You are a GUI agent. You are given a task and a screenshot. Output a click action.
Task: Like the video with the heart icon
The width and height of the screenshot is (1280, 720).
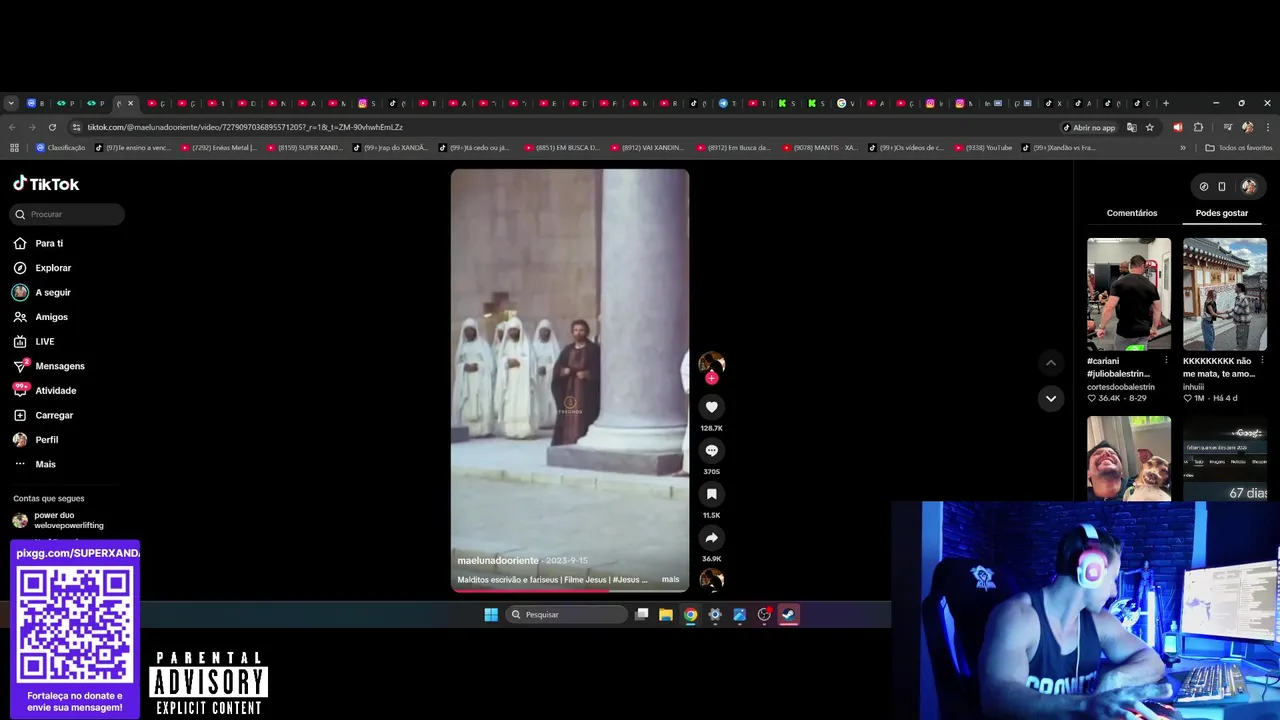[711, 407]
